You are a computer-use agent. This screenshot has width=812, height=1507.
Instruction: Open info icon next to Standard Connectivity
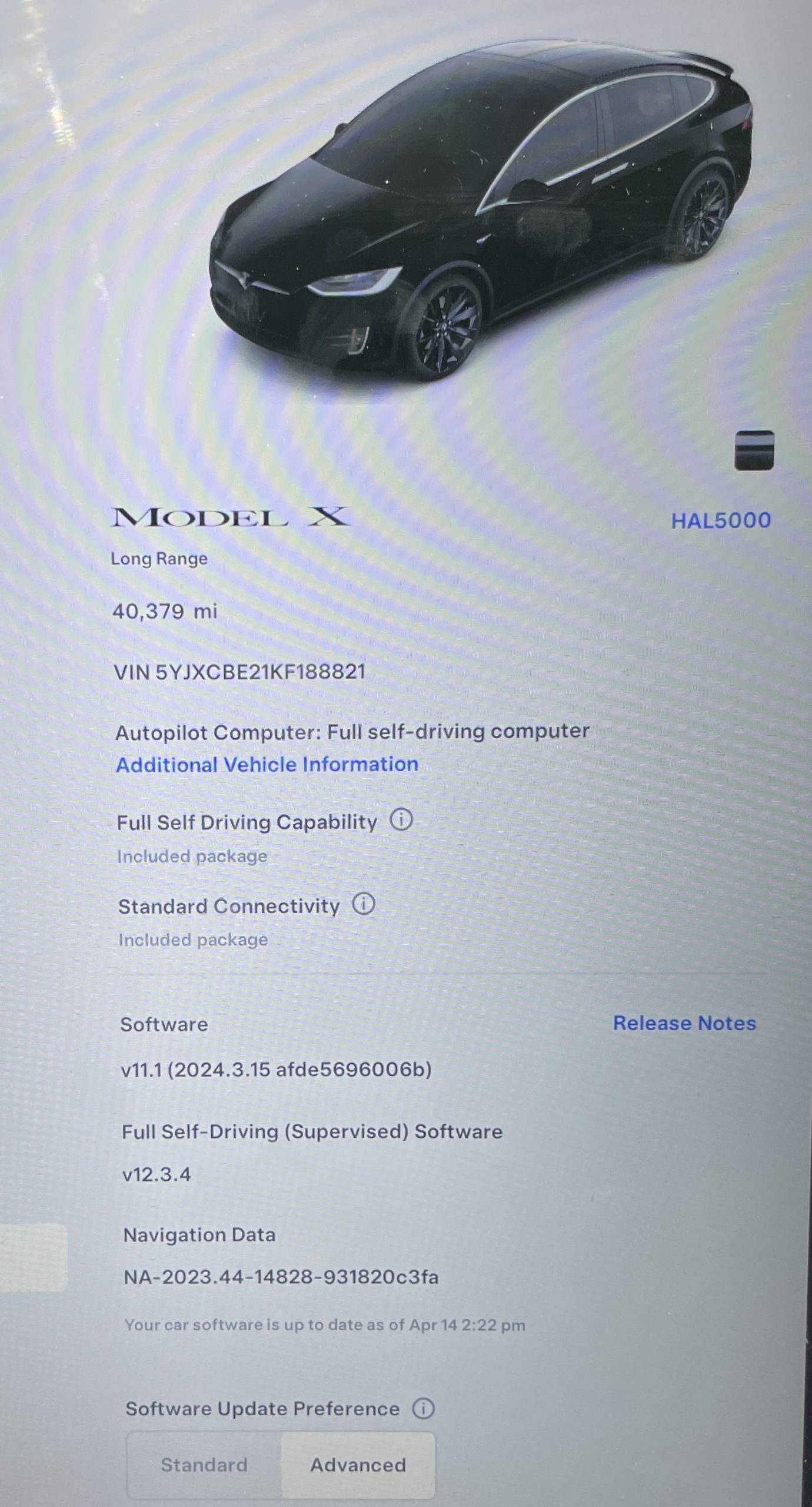(x=364, y=904)
